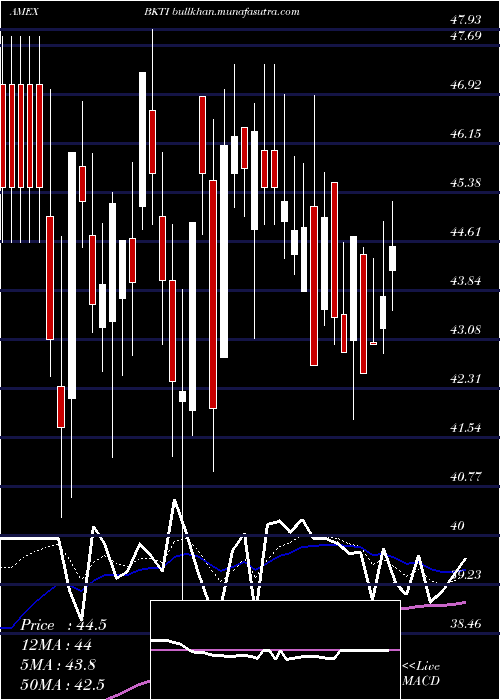Click the 47.69 price axis label
500x700 pixels.
click(466, 36)
